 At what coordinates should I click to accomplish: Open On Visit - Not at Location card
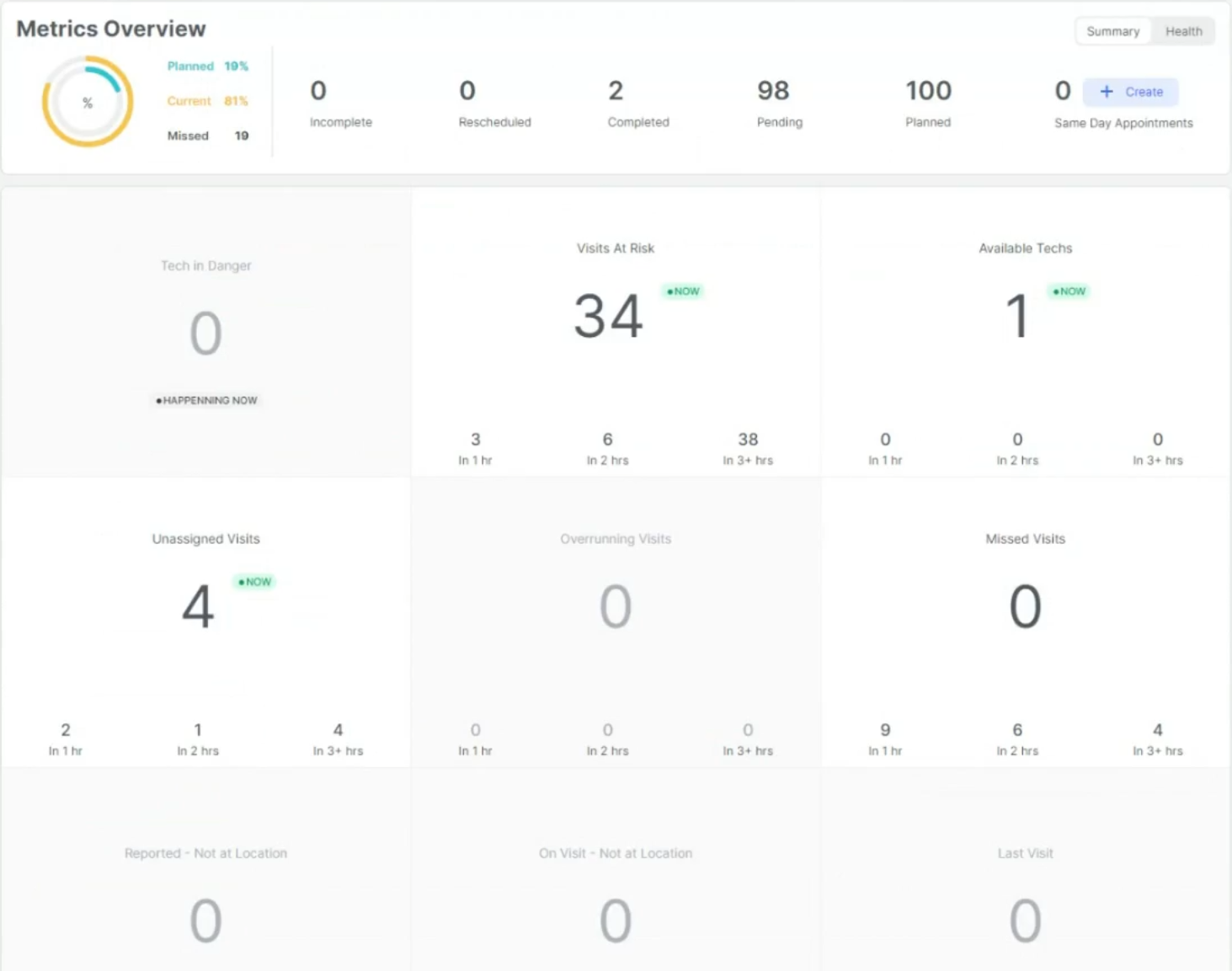(616, 870)
